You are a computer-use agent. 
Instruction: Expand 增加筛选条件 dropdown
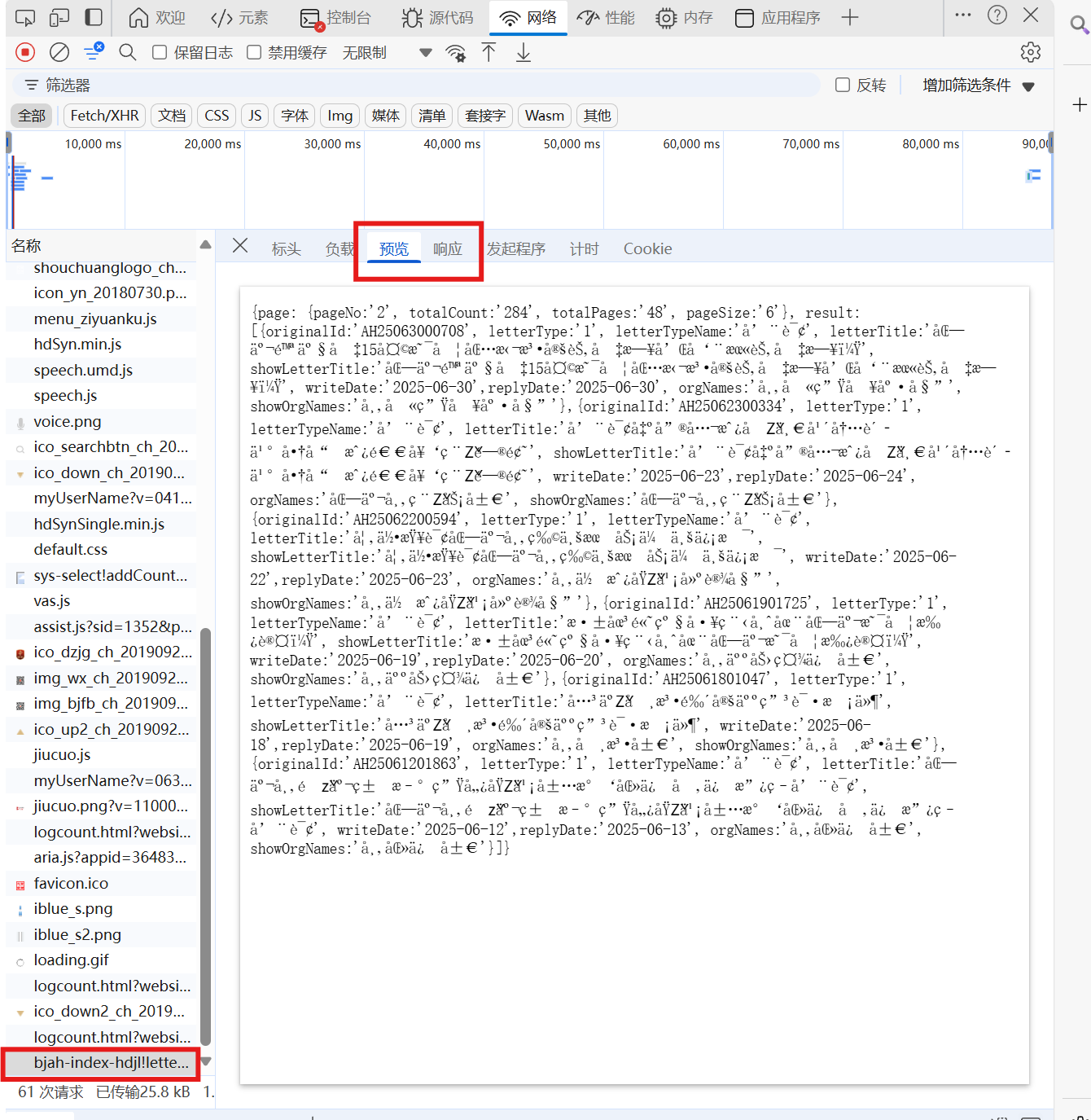click(978, 86)
